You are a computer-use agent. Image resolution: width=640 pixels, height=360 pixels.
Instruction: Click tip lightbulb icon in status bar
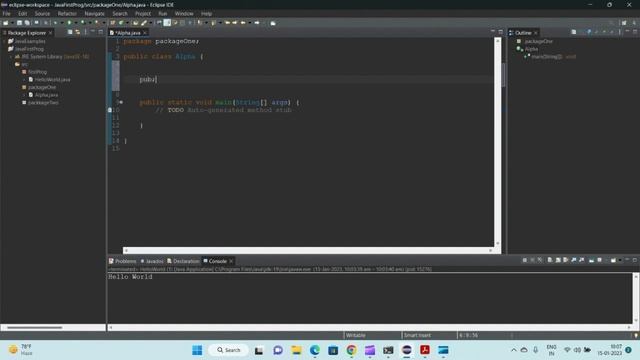[636, 336]
